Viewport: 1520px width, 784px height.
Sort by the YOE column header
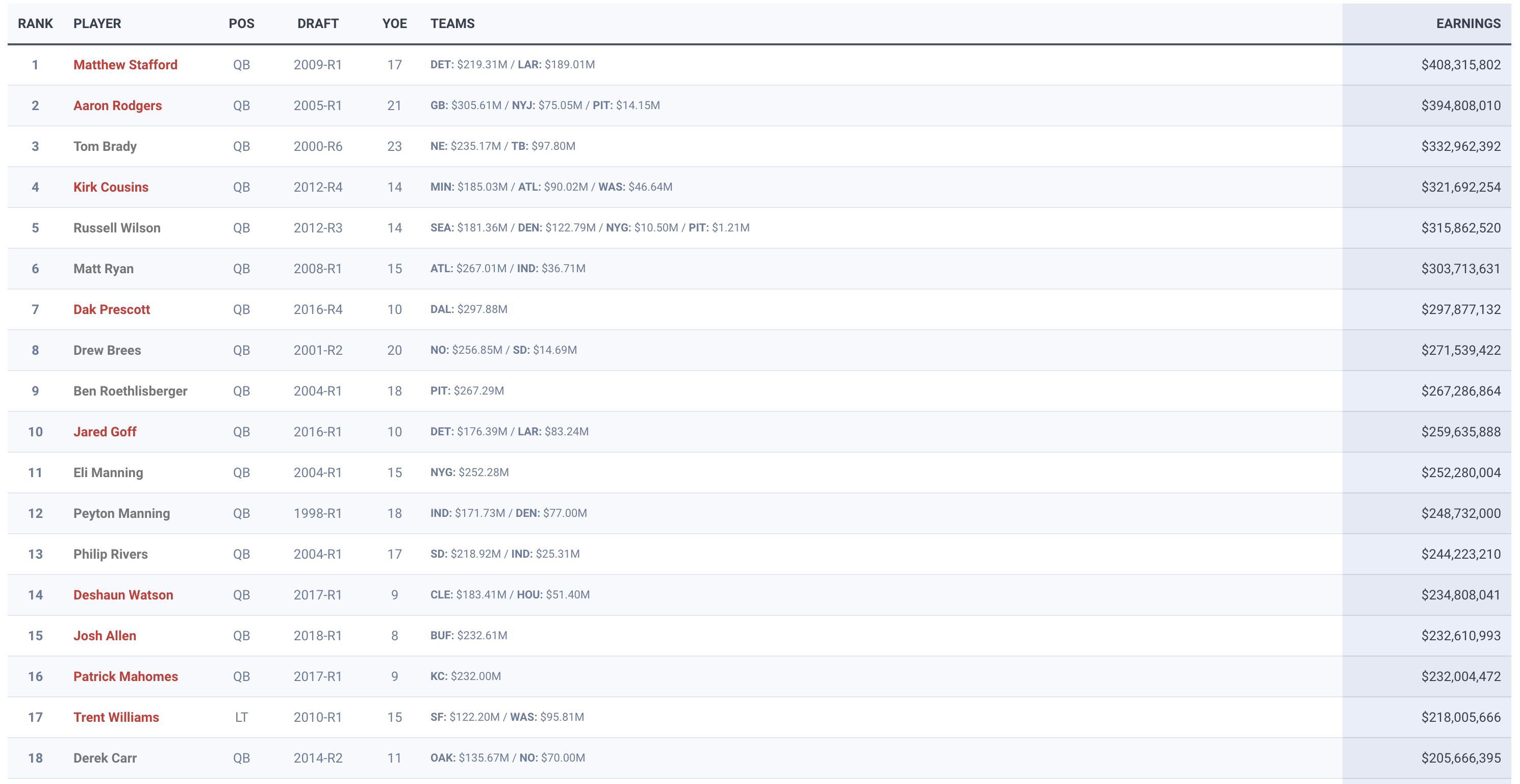[x=395, y=23]
